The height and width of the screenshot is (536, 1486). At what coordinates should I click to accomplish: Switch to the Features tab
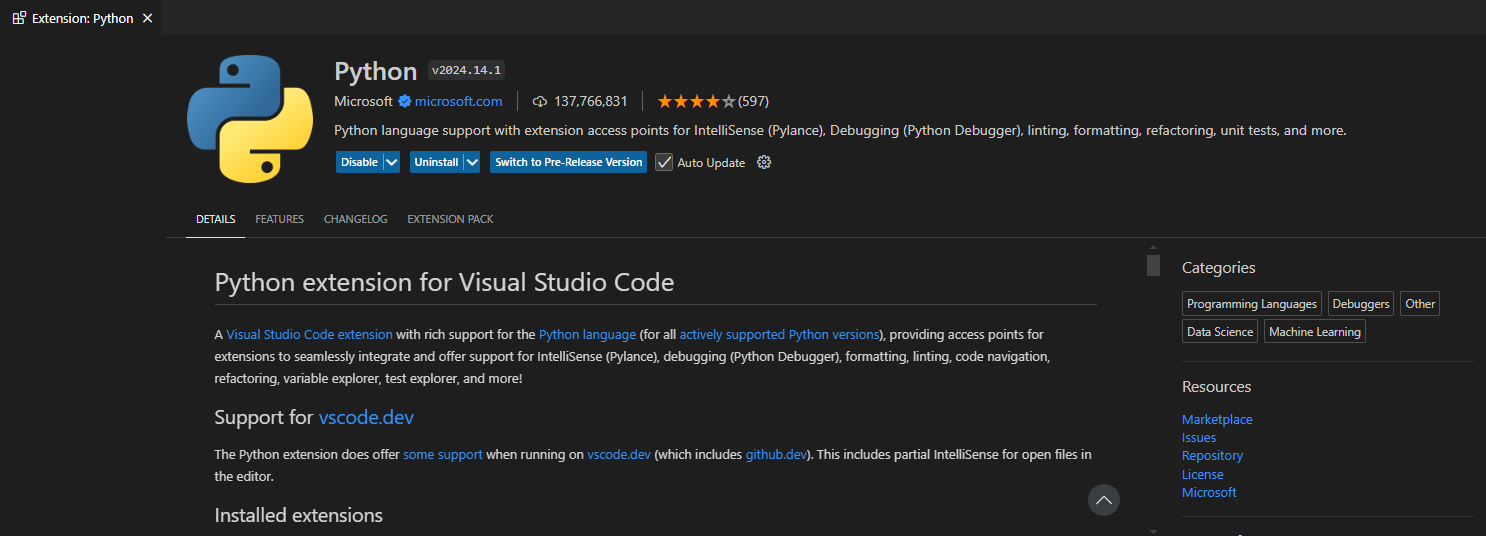tap(279, 219)
